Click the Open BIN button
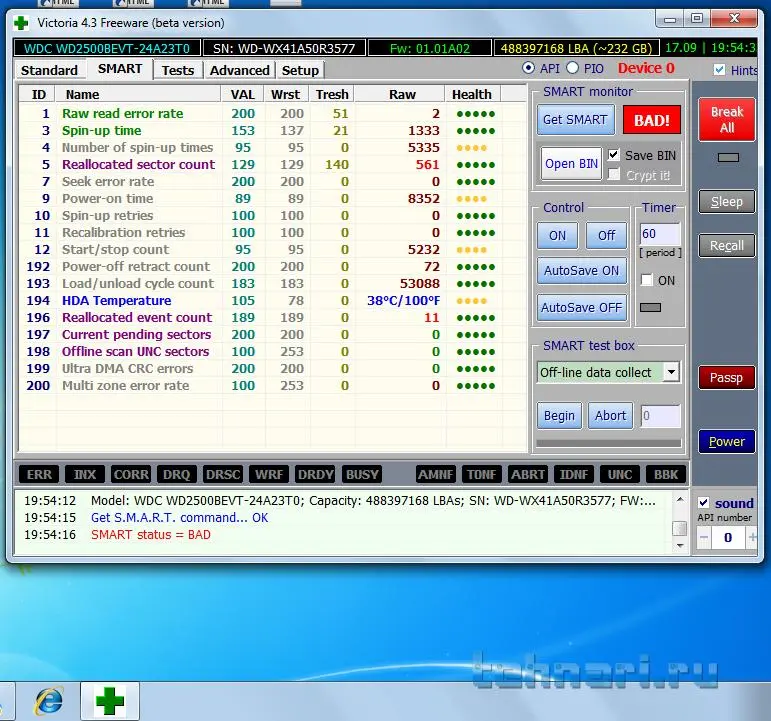Viewport: 771px width, 721px height. [x=571, y=164]
